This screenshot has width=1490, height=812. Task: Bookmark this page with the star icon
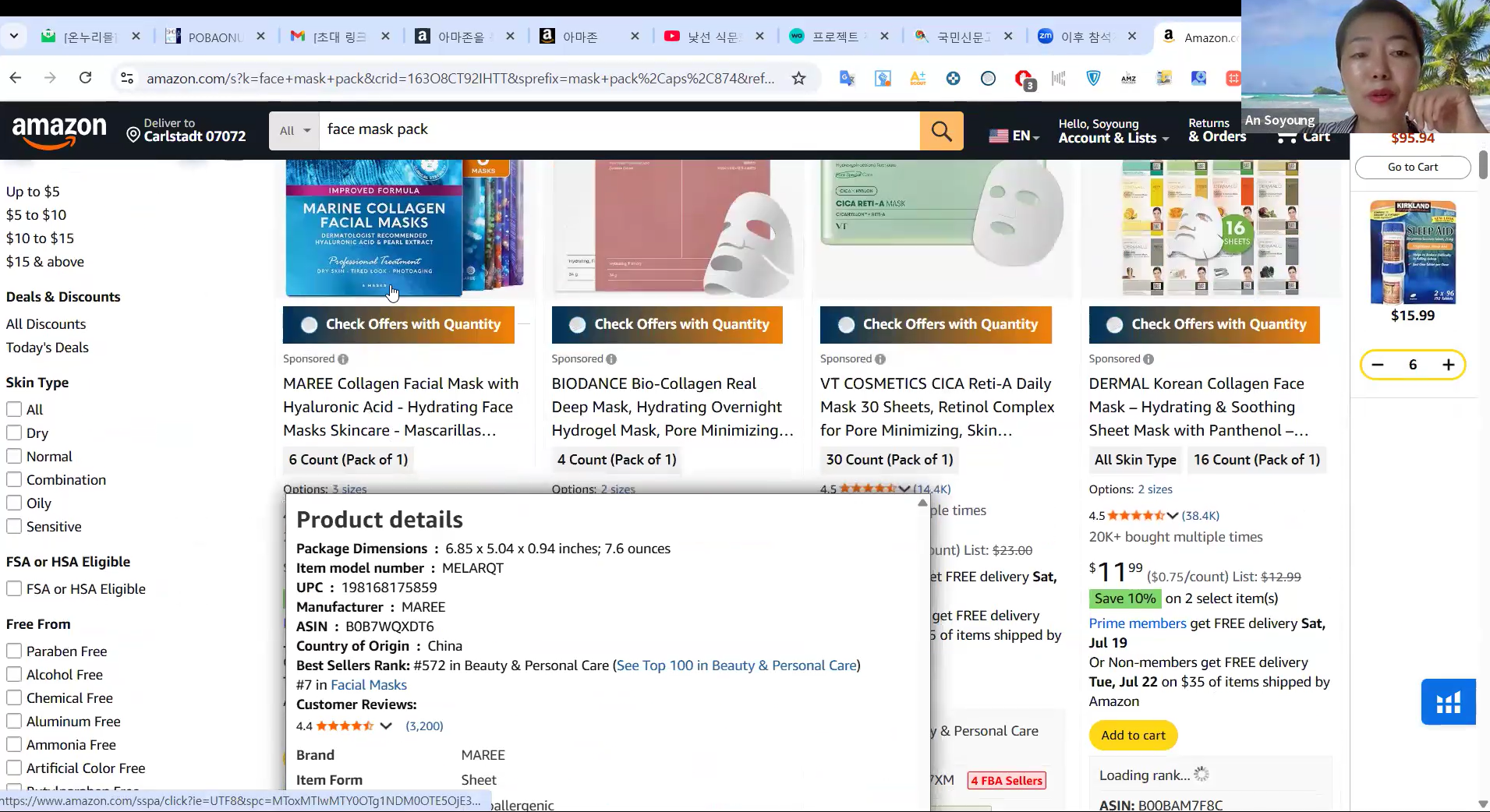pos(798,78)
